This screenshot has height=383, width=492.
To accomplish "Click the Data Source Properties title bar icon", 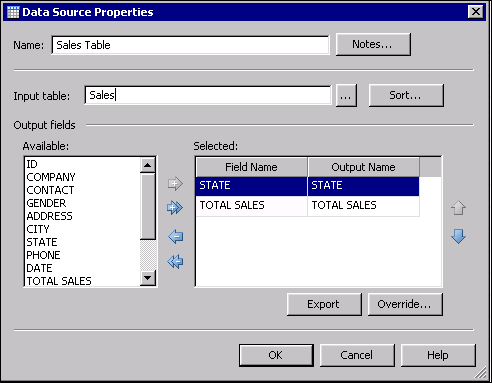I will click(x=13, y=12).
